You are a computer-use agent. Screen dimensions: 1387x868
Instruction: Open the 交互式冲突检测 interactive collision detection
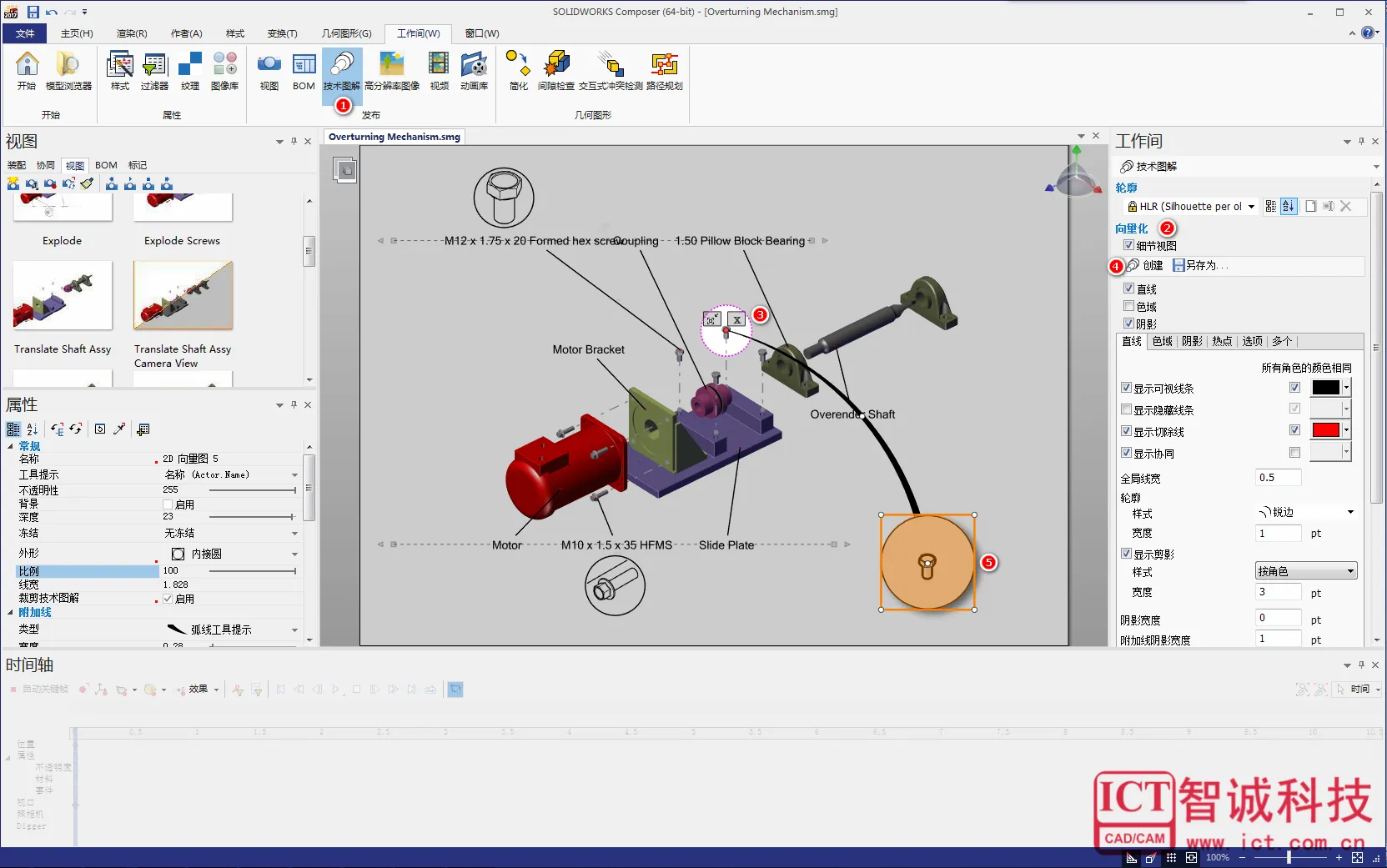tap(611, 70)
